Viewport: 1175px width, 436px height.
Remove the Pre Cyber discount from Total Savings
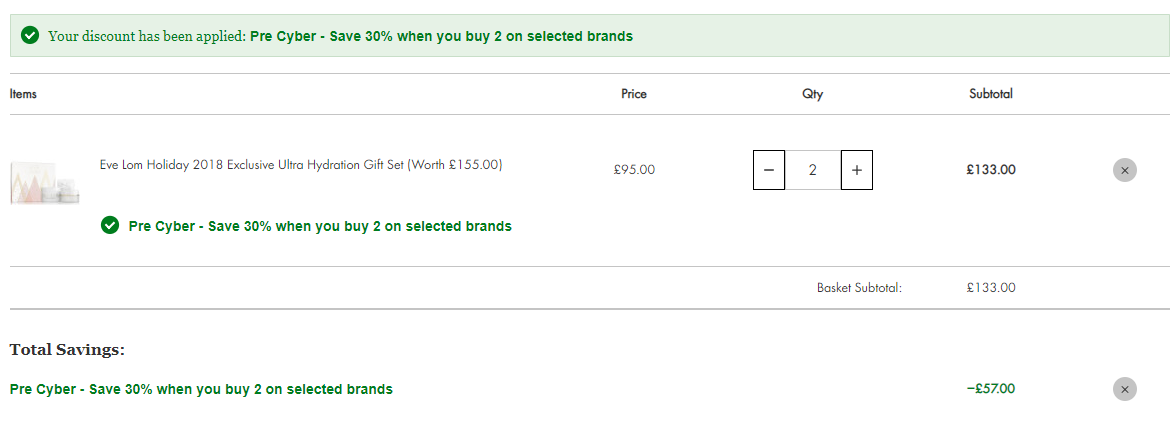tap(1124, 390)
